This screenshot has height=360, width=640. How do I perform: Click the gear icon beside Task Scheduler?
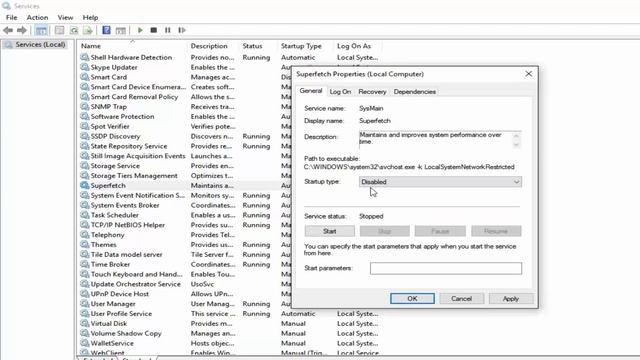pos(84,215)
